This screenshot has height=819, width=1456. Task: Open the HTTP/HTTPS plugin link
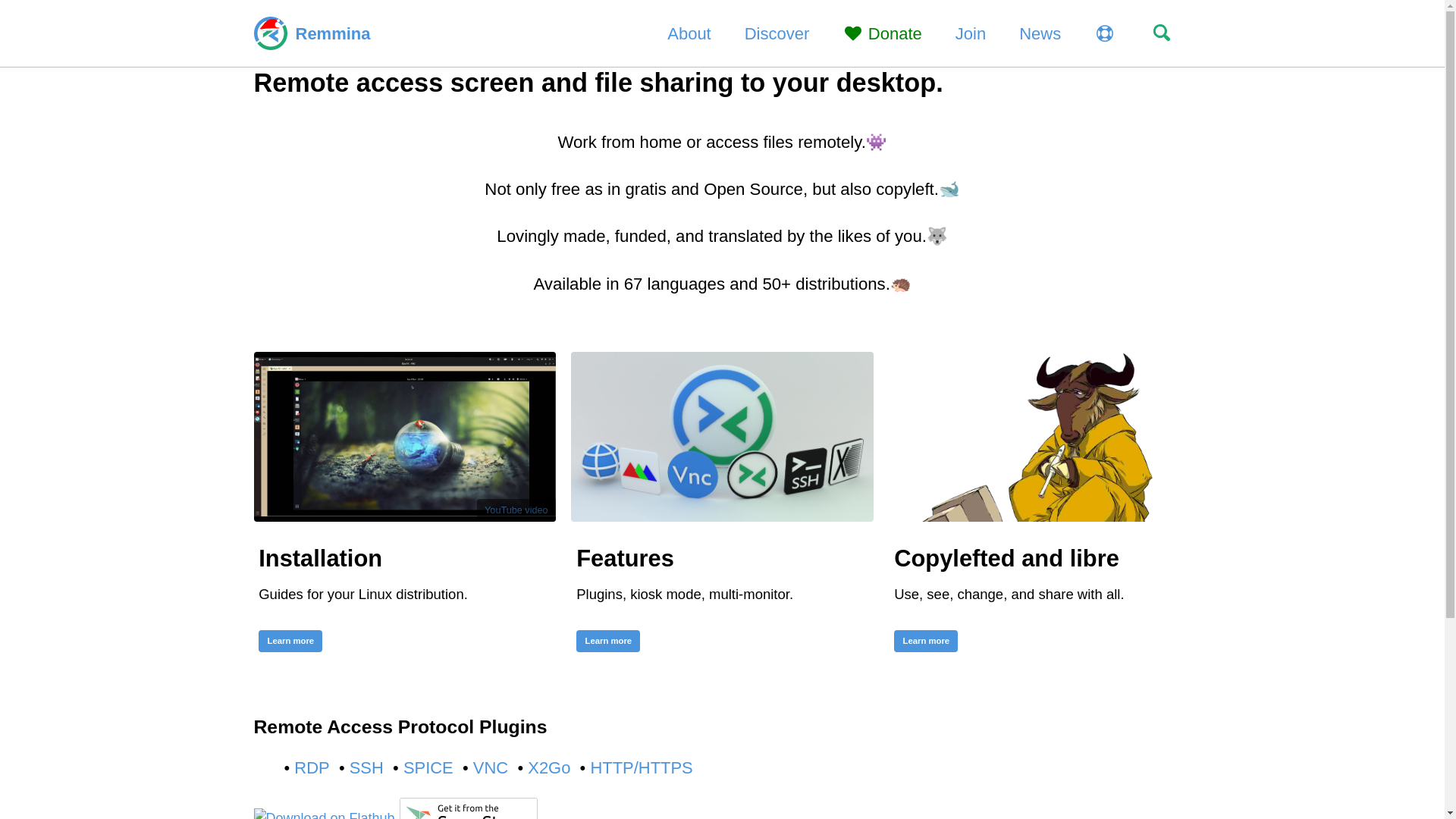click(x=641, y=767)
